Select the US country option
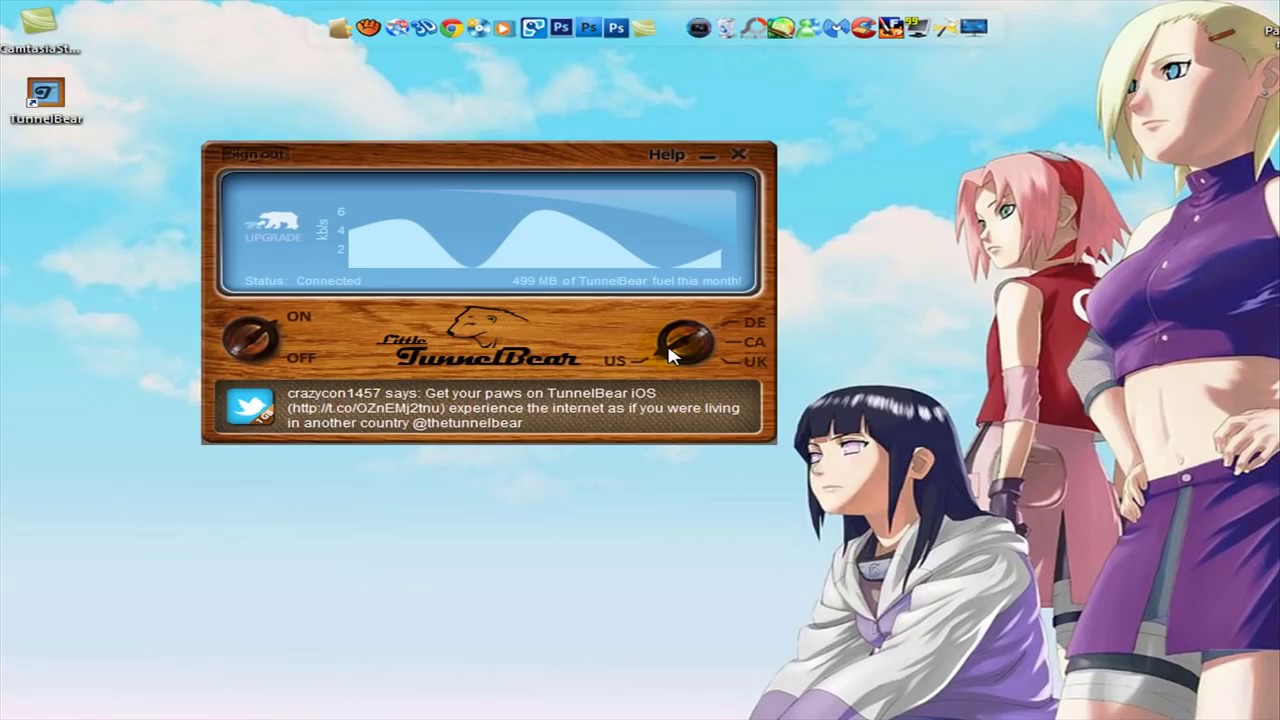 click(x=614, y=361)
